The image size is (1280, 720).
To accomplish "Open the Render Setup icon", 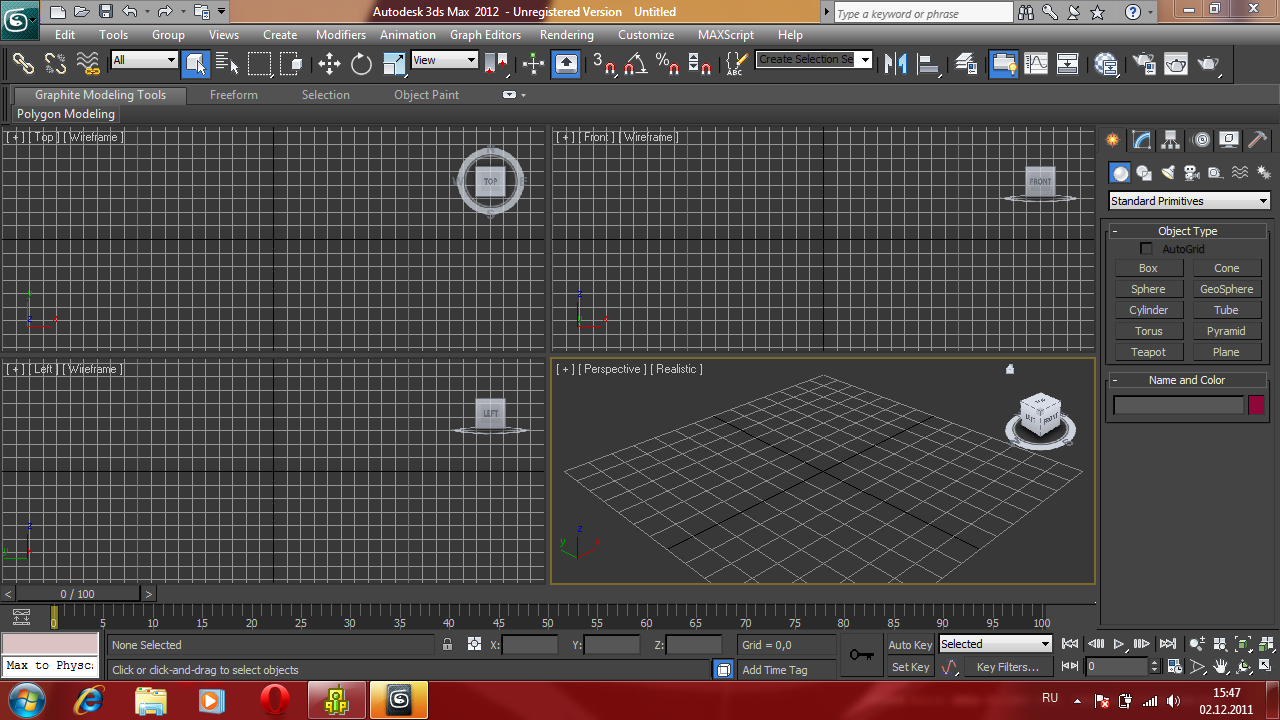I will (1144, 64).
